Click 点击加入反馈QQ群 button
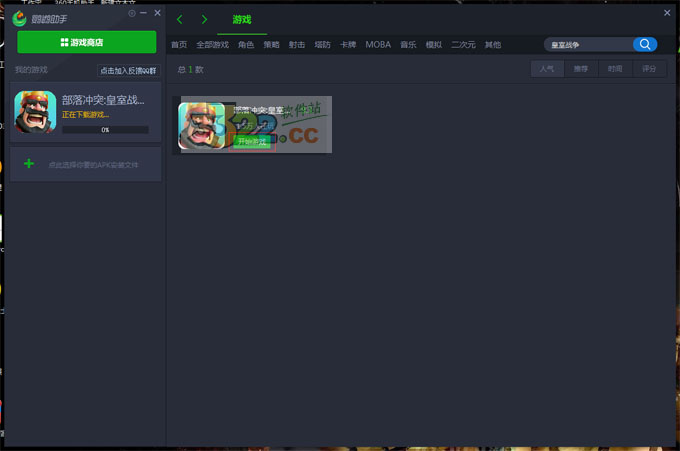Screen dimensions: 680x451 click(x=128, y=71)
